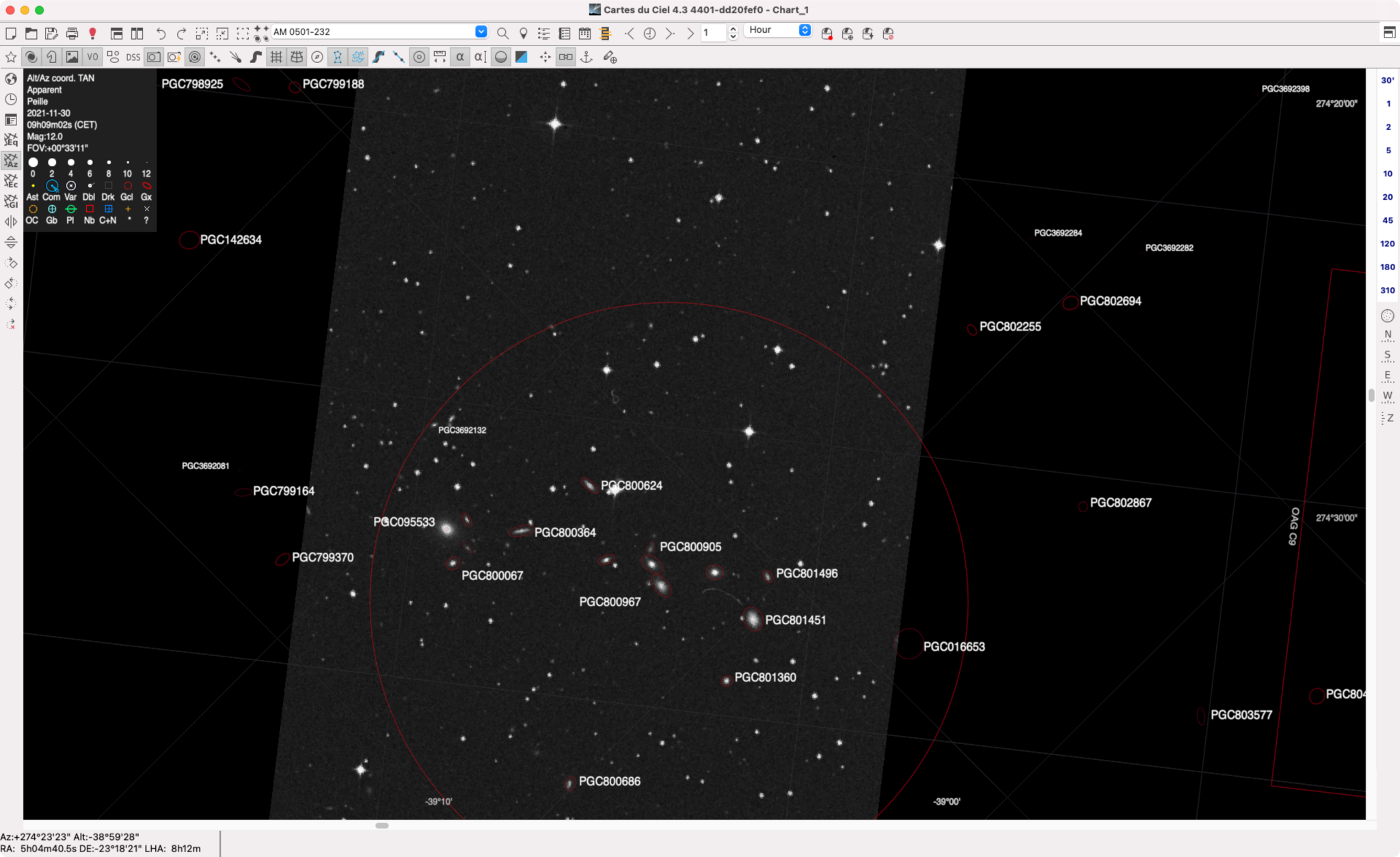Image resolution: width=1400 pixels, height=857 pixels.
Task: Zoom in with the expand-arrows icon
Action: click(x=202, y=33)
